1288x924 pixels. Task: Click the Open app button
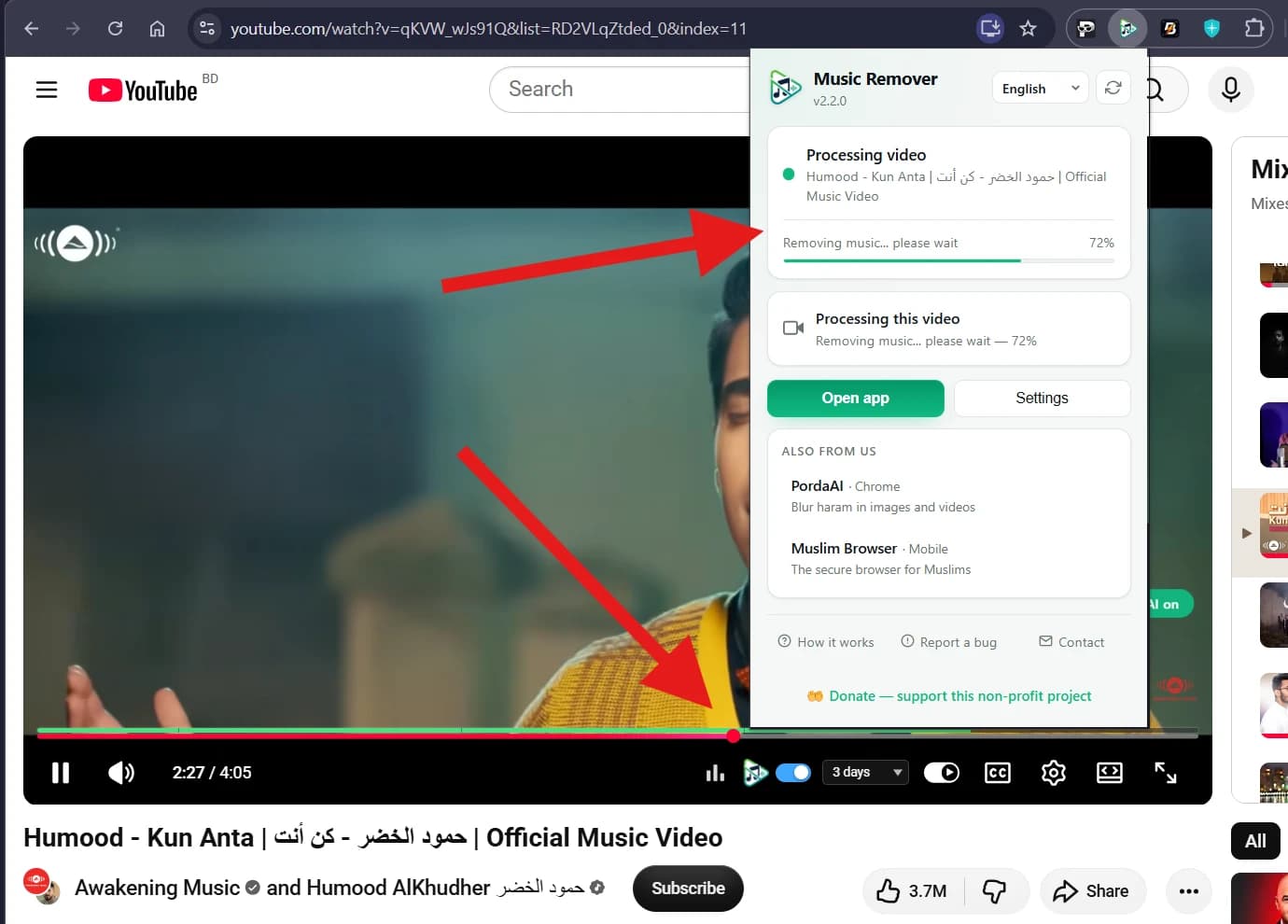pyautogui.click(x=855, y=398)
